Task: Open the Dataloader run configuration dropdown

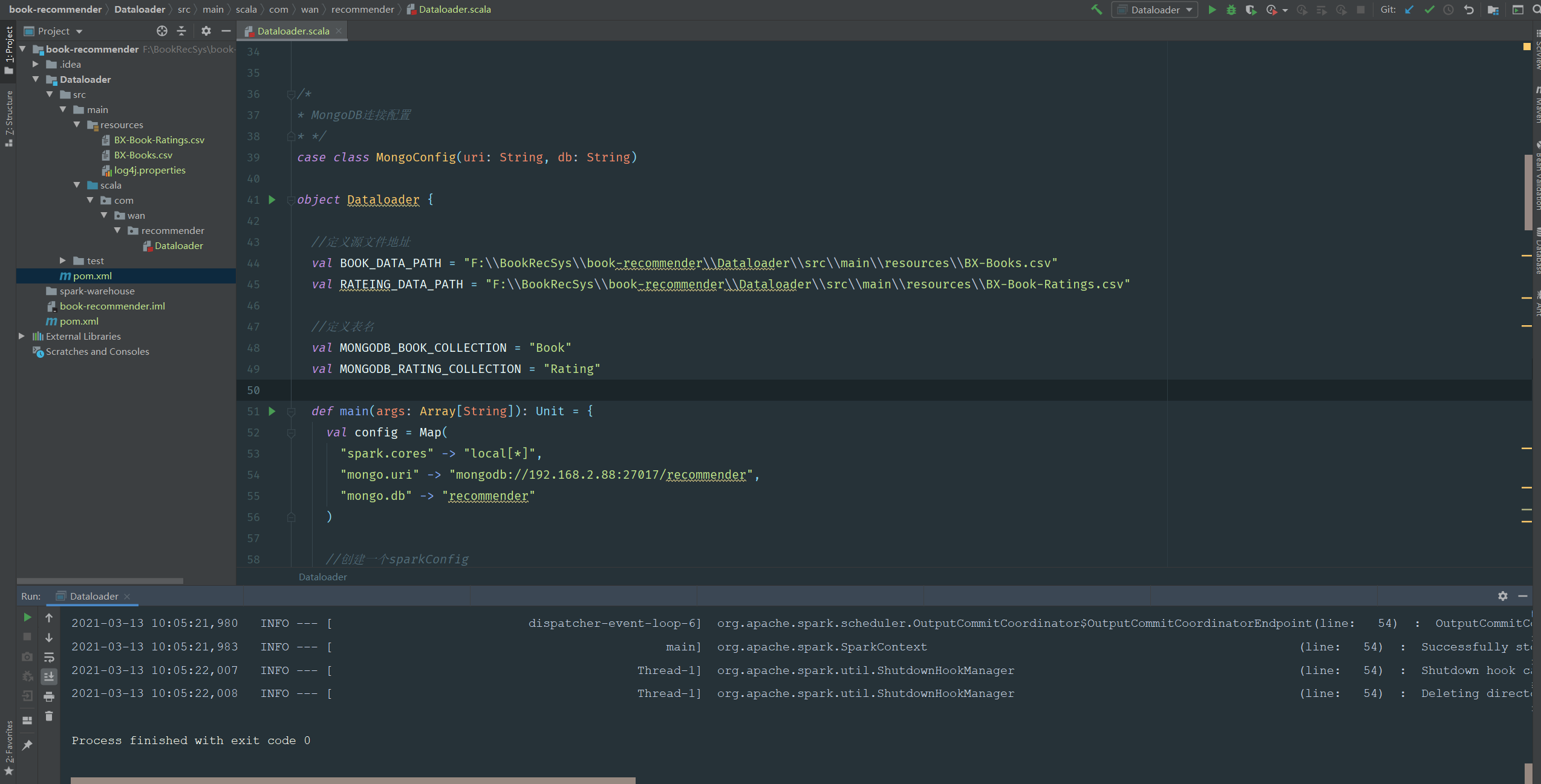Action: (x=1155, y=10)
